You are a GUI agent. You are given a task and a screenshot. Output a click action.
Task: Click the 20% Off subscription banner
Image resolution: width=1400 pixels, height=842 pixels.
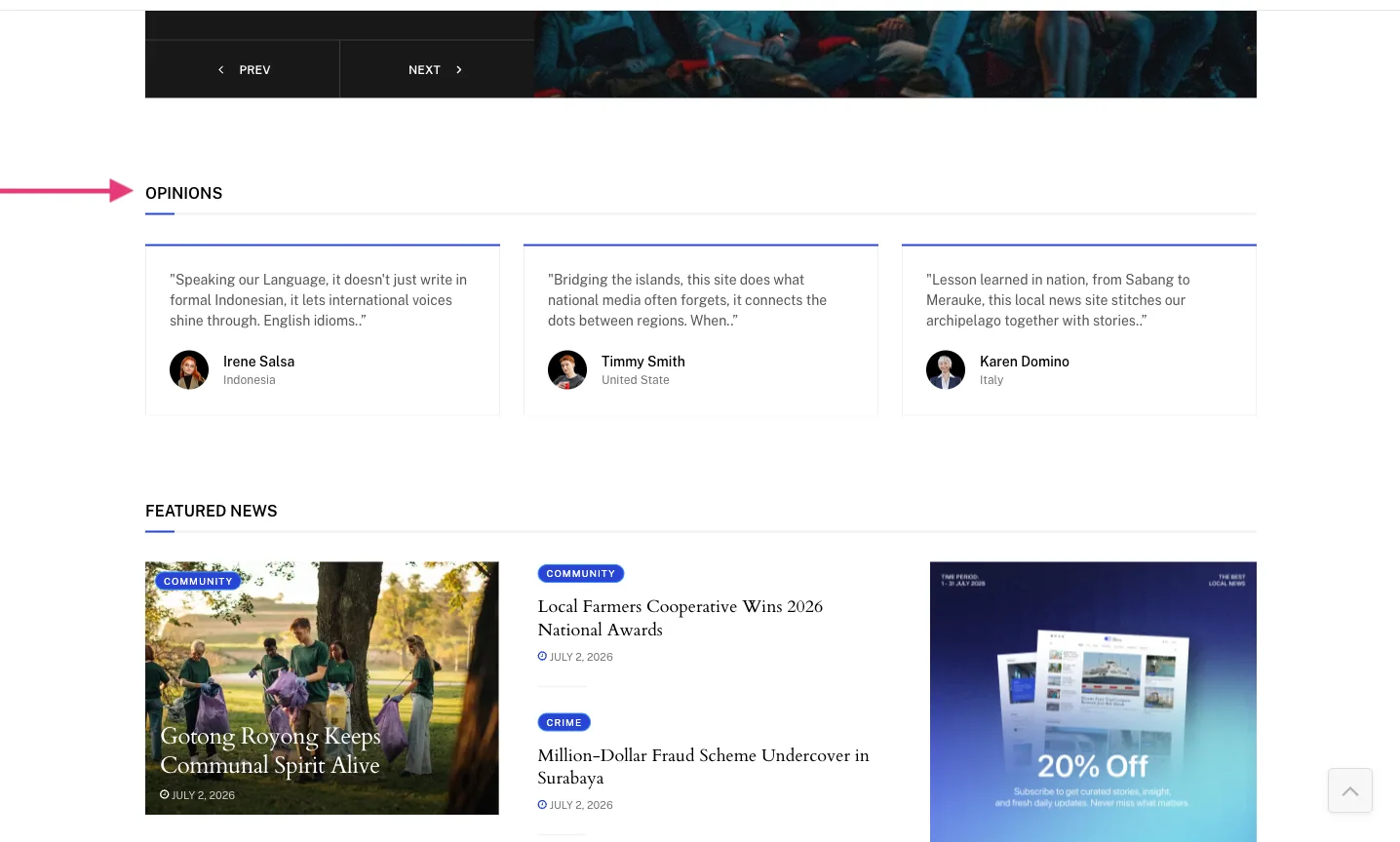click(1093, 702)
